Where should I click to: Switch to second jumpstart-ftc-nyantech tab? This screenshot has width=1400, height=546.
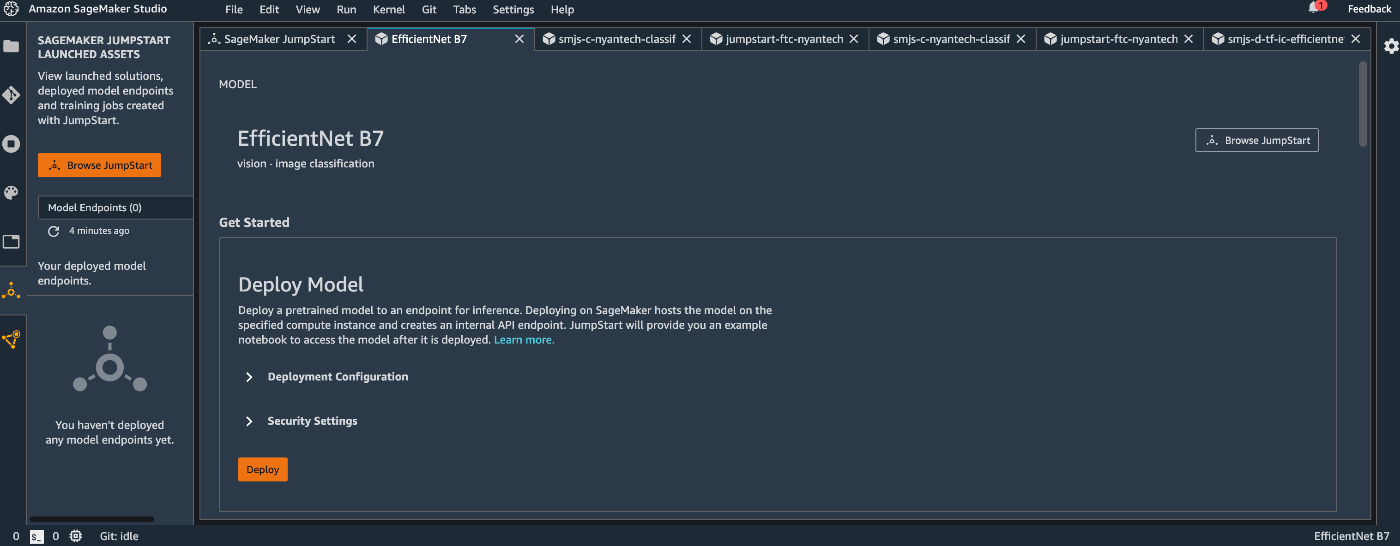click(1119, 39)
